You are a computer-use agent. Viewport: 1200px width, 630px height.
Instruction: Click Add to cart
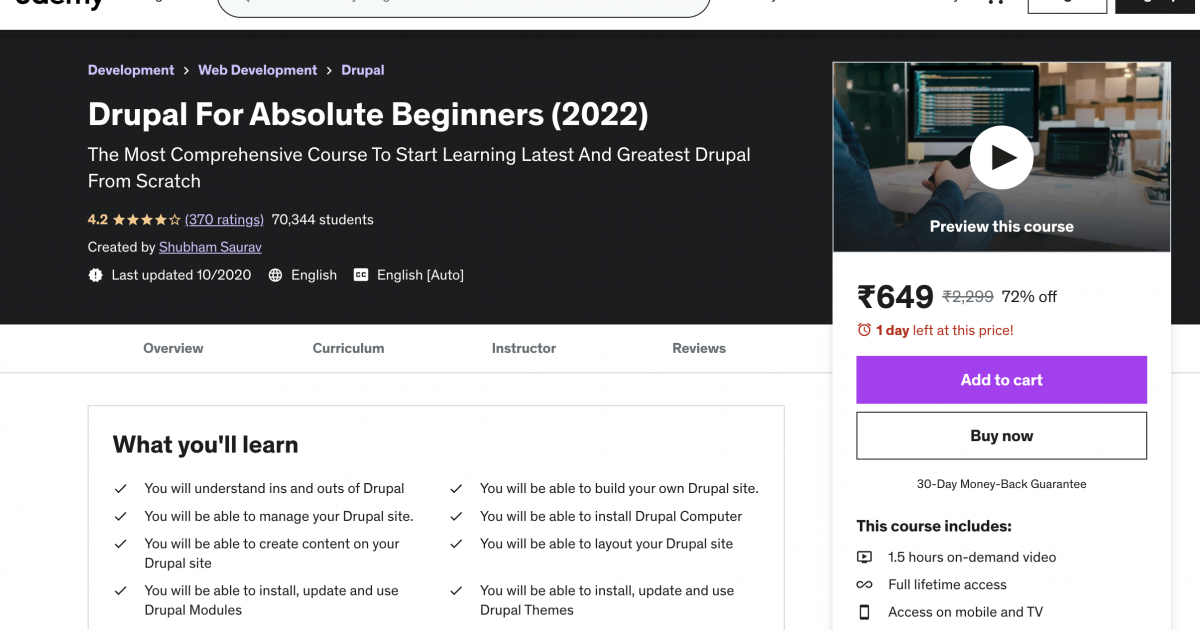1001,380
